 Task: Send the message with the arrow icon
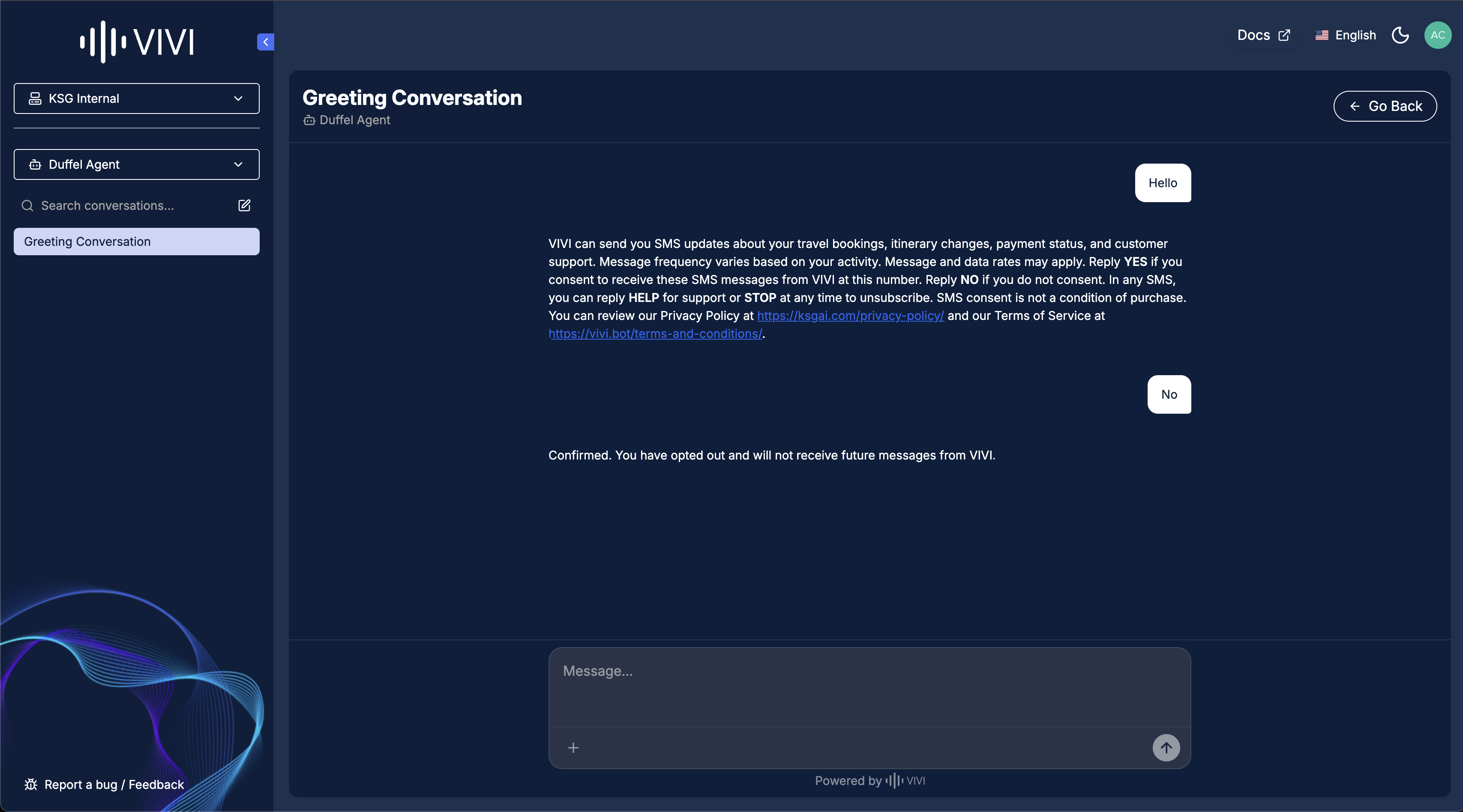pos(1166,747)
